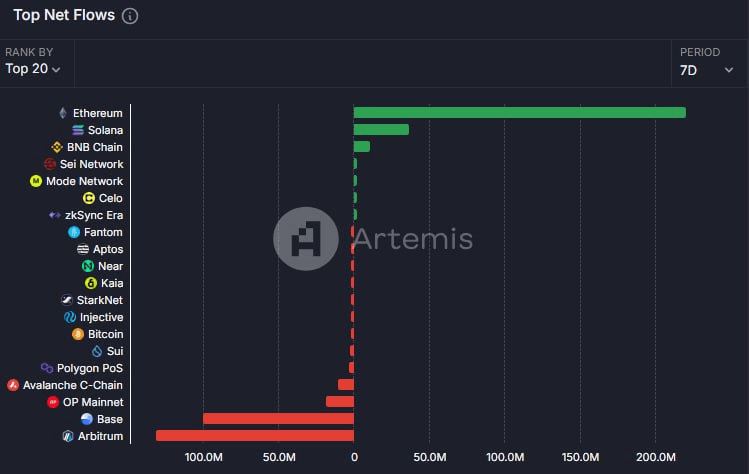The height and width of the screenshot is (474, 749).
Task: Click the info icon beside Top Net Flows
Action: [130, 16]
